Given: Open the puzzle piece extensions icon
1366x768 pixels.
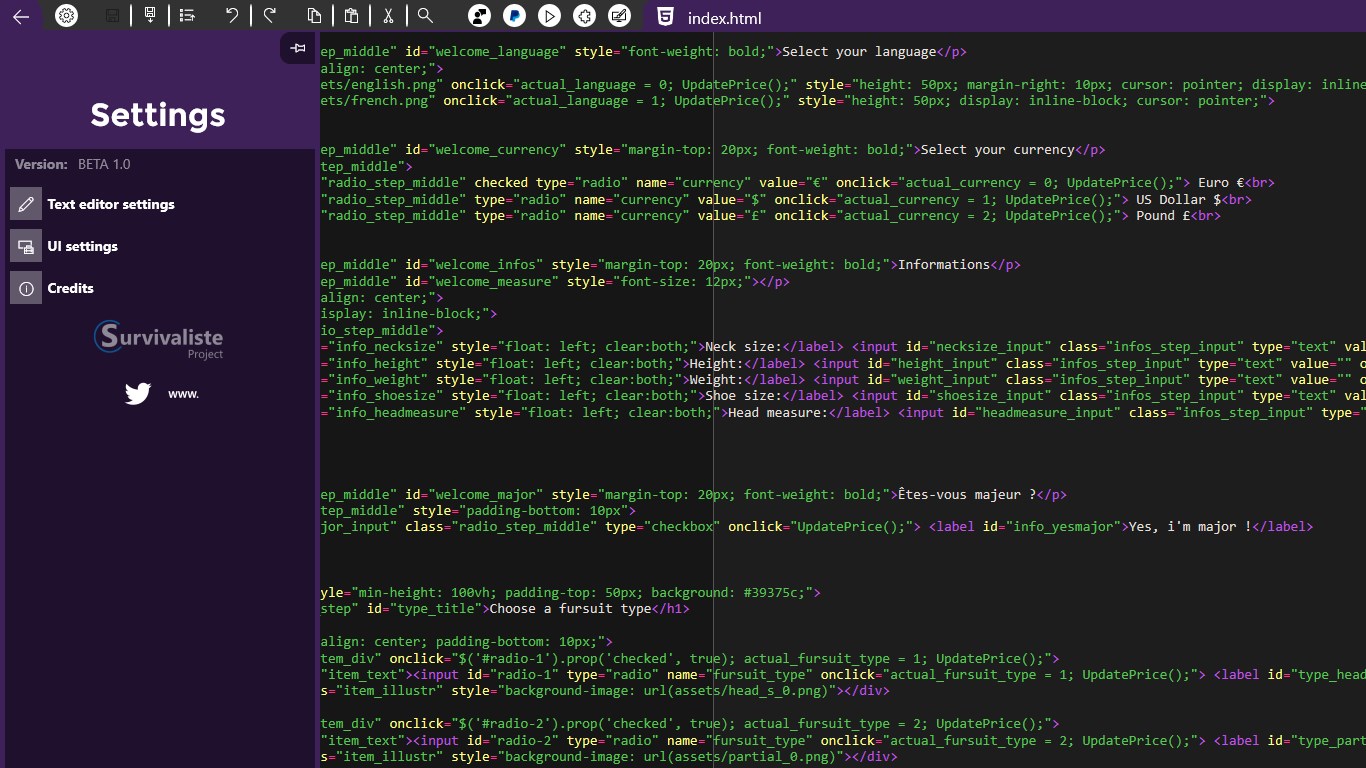Looking at the screenshot, I should [x=585, y=16].
